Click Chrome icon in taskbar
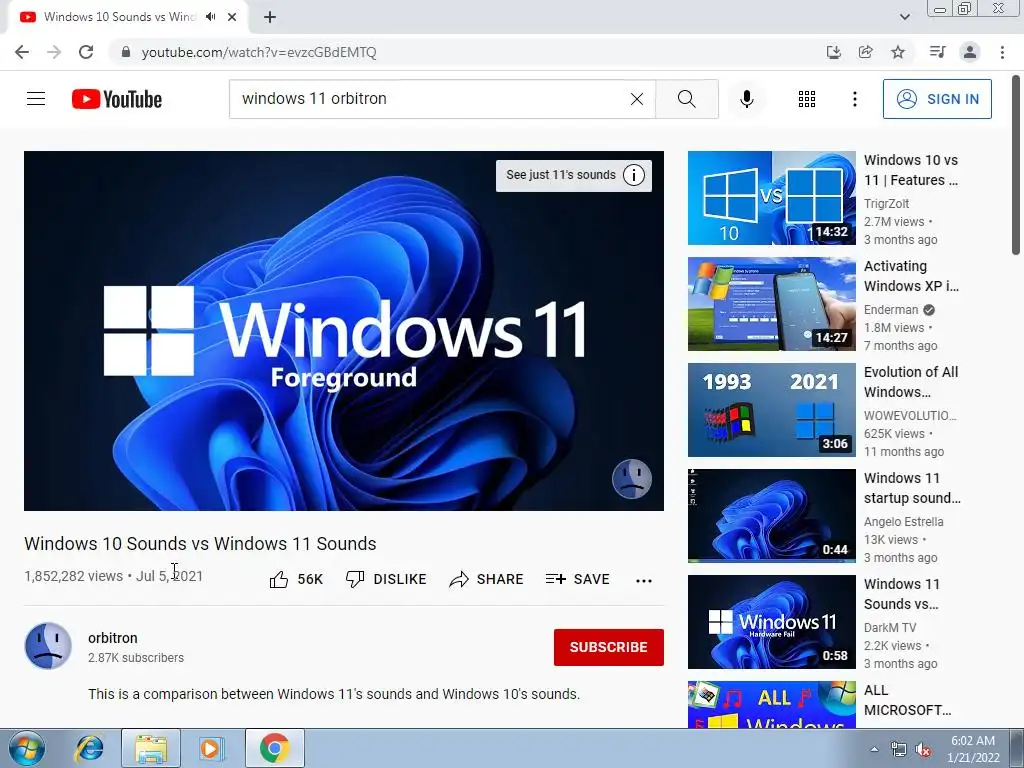Viewport: 1024px width, 768px height. (x=274, y=748)
